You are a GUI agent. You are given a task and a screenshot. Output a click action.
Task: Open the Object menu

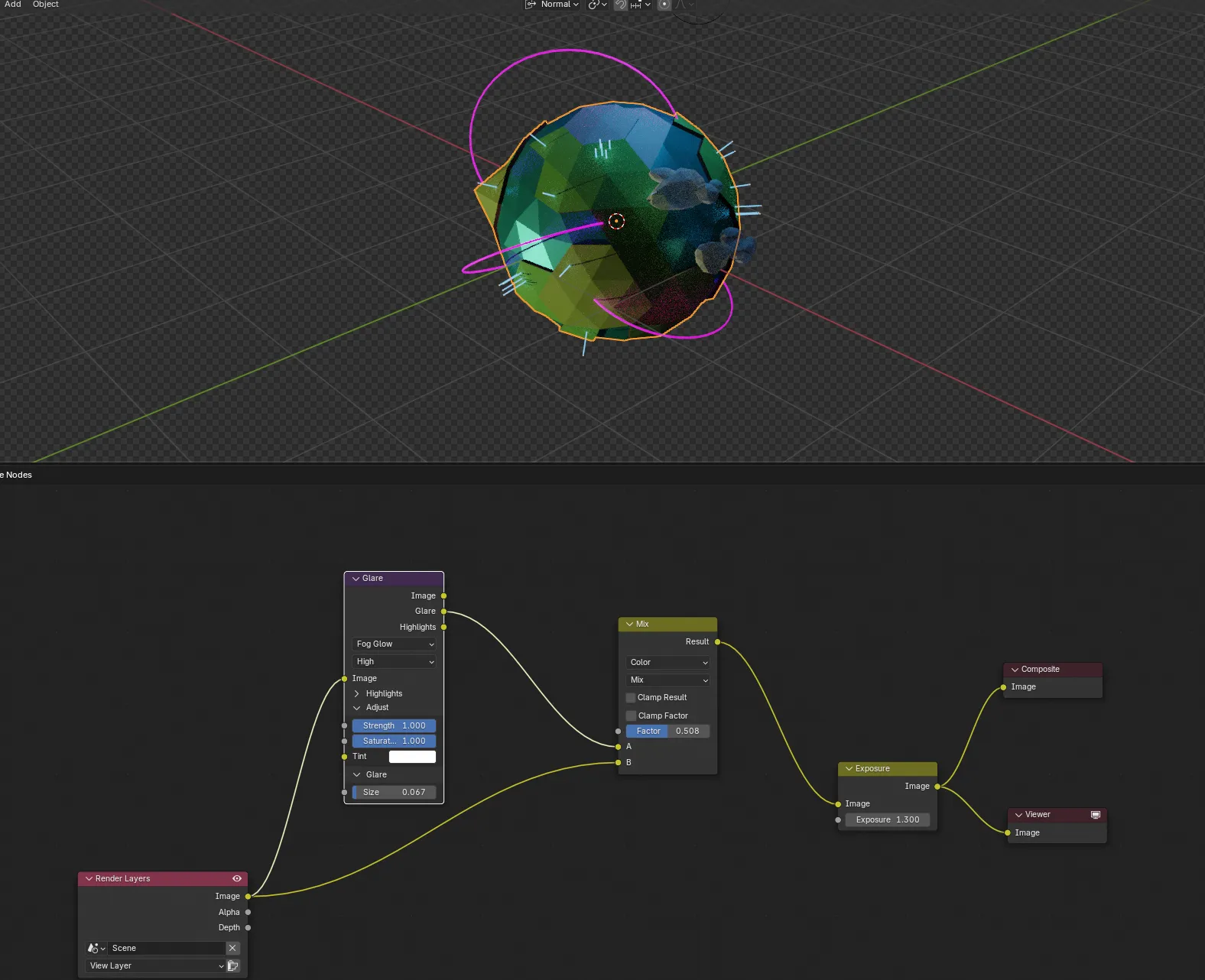click(46, 5)
